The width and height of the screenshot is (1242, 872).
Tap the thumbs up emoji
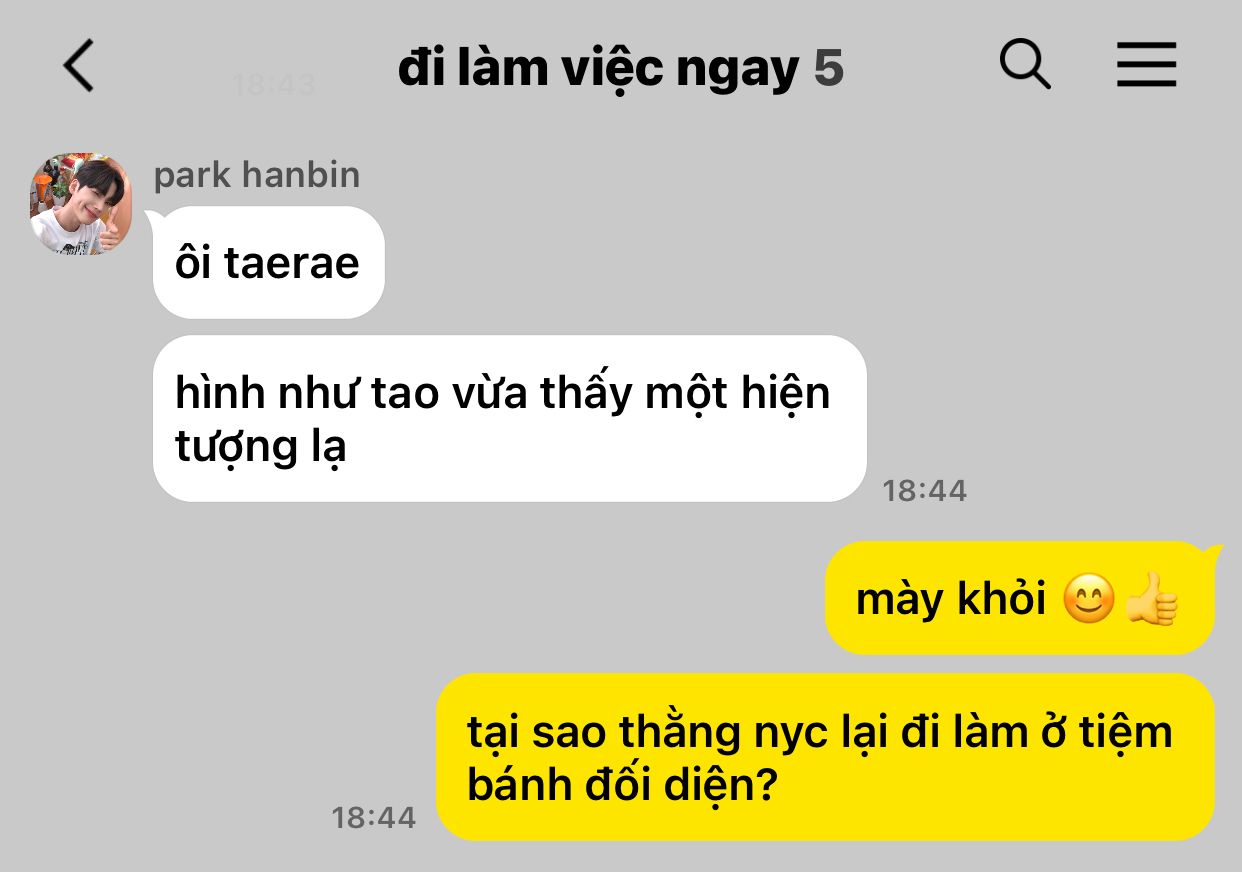[x=1152, y=599]
